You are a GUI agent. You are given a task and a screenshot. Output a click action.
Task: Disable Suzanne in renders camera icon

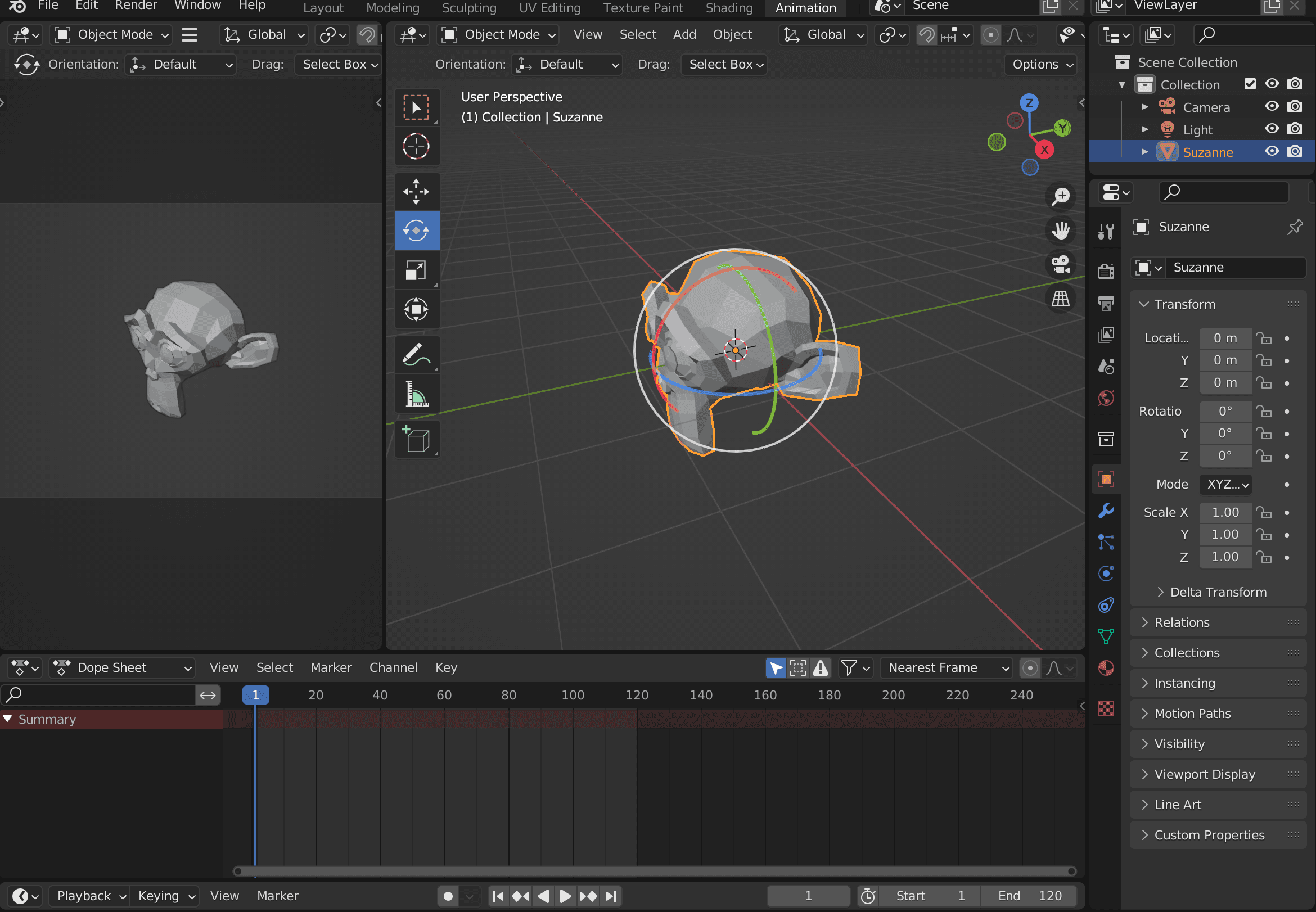pyautogui.click(x=1294, y=151)
